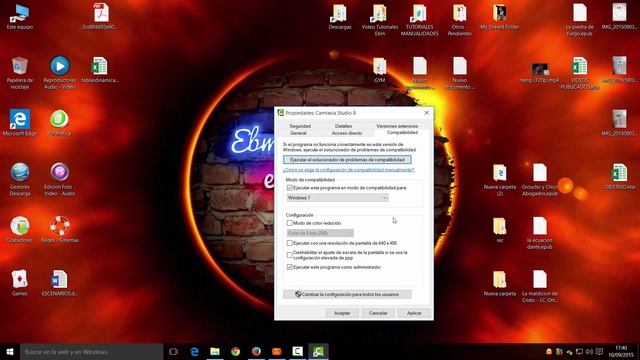Select the Nueva carpeta (2) folder
Image resolution: width=640 pixels, height=360 pixels.
pos(500,180)
